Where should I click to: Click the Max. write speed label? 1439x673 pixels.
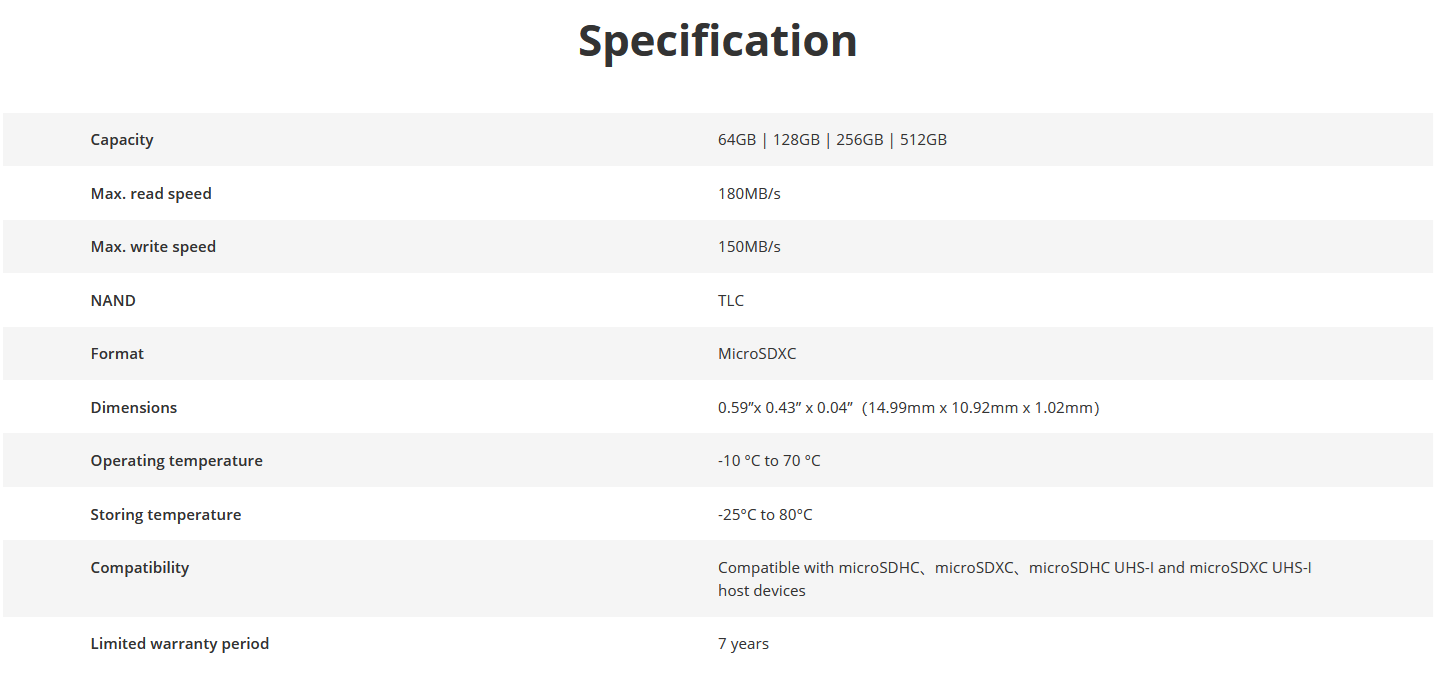pos(153,247)
